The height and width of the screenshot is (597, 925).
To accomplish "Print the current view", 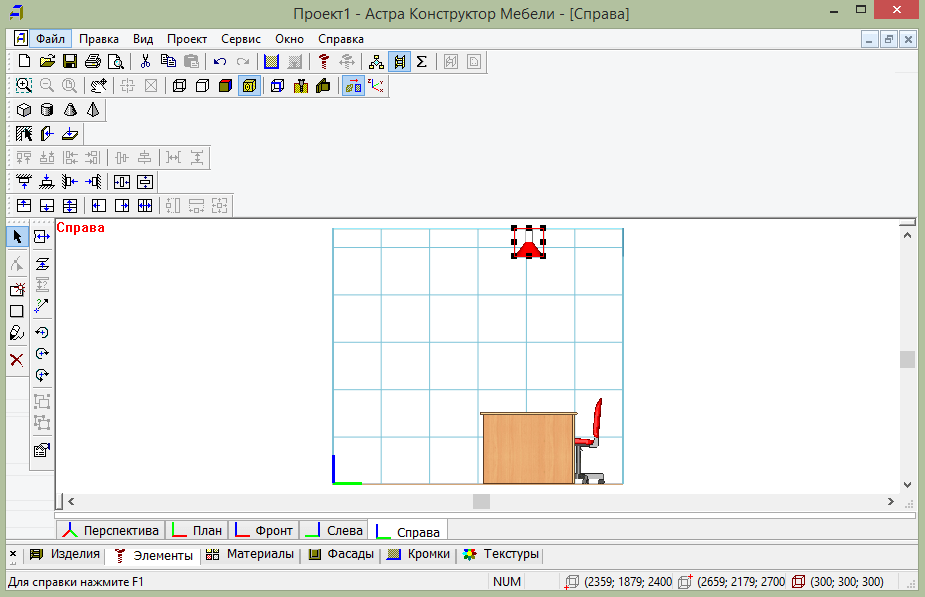I will (x=93, y=61).
